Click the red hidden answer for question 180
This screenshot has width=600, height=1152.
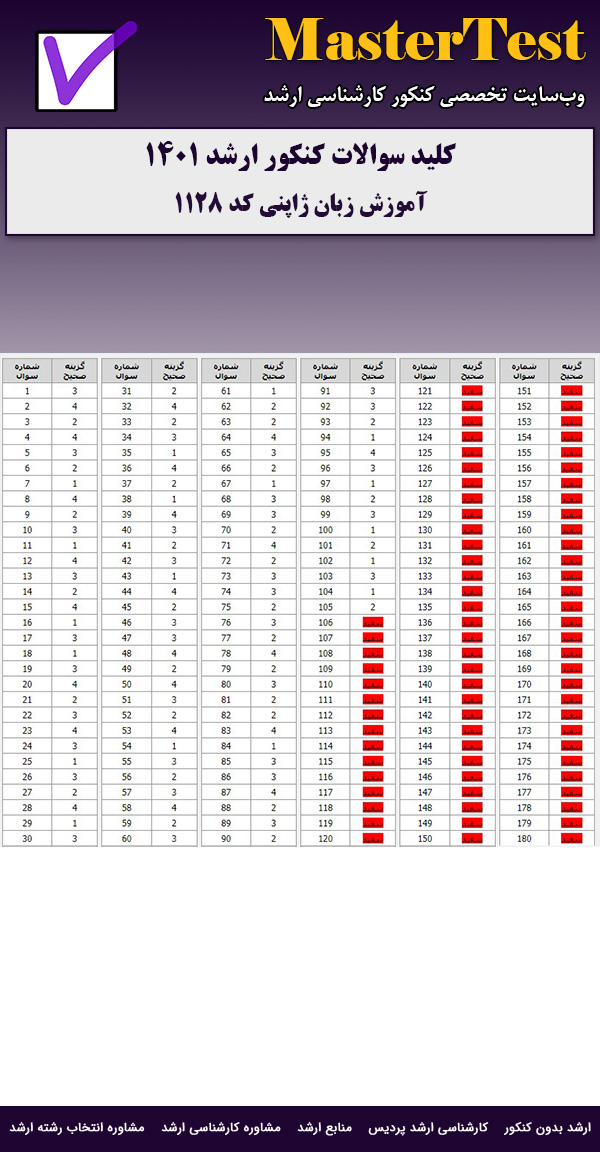pyautogui.click(x=571, y=838)
